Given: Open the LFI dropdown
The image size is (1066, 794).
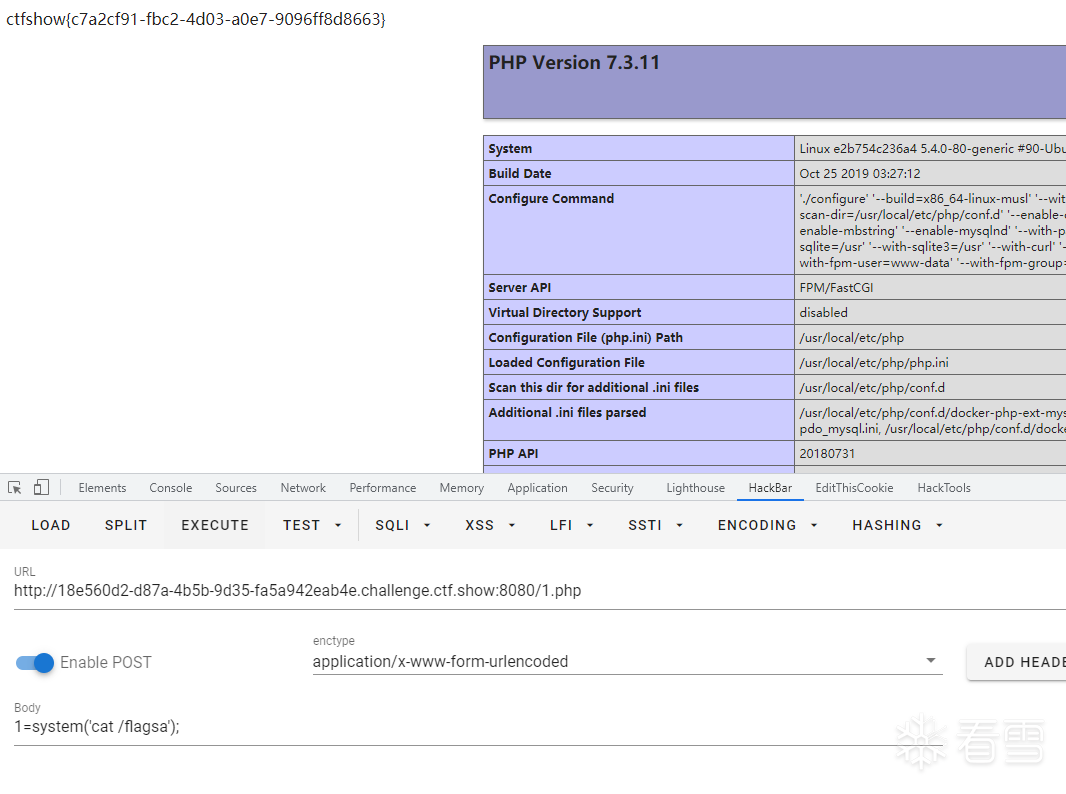Looking at the screenshot, I should pyautogui.click(x=572, y=525).
